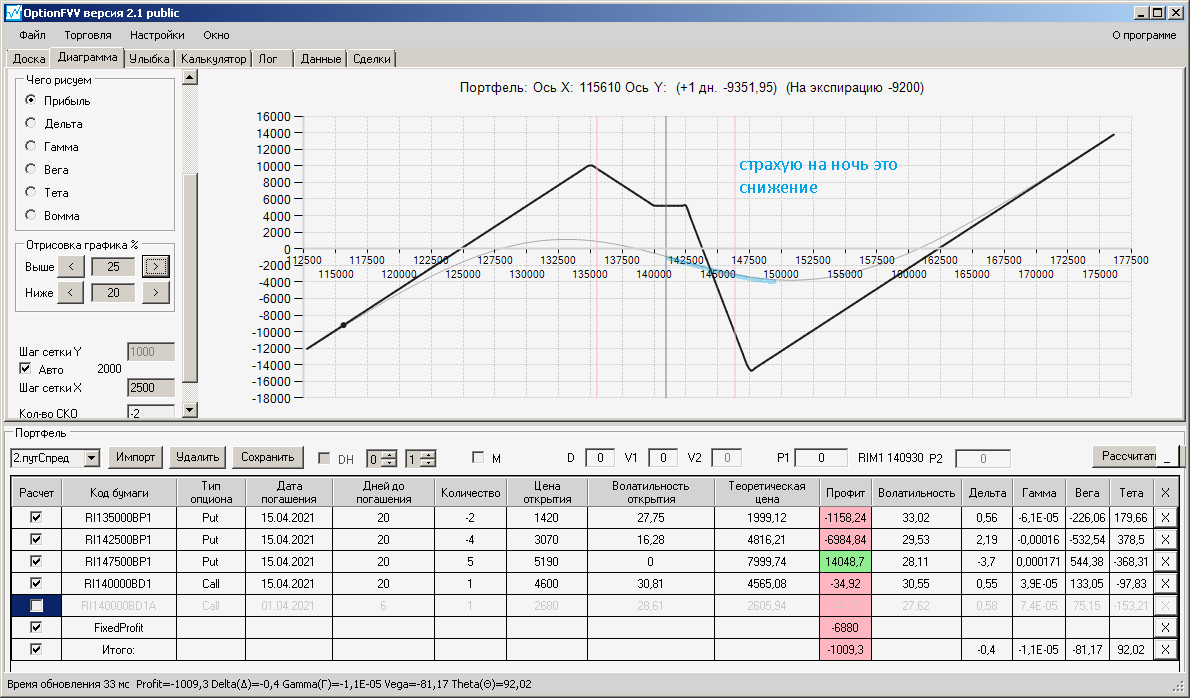Click the Профит column header

tap(845, 492)
